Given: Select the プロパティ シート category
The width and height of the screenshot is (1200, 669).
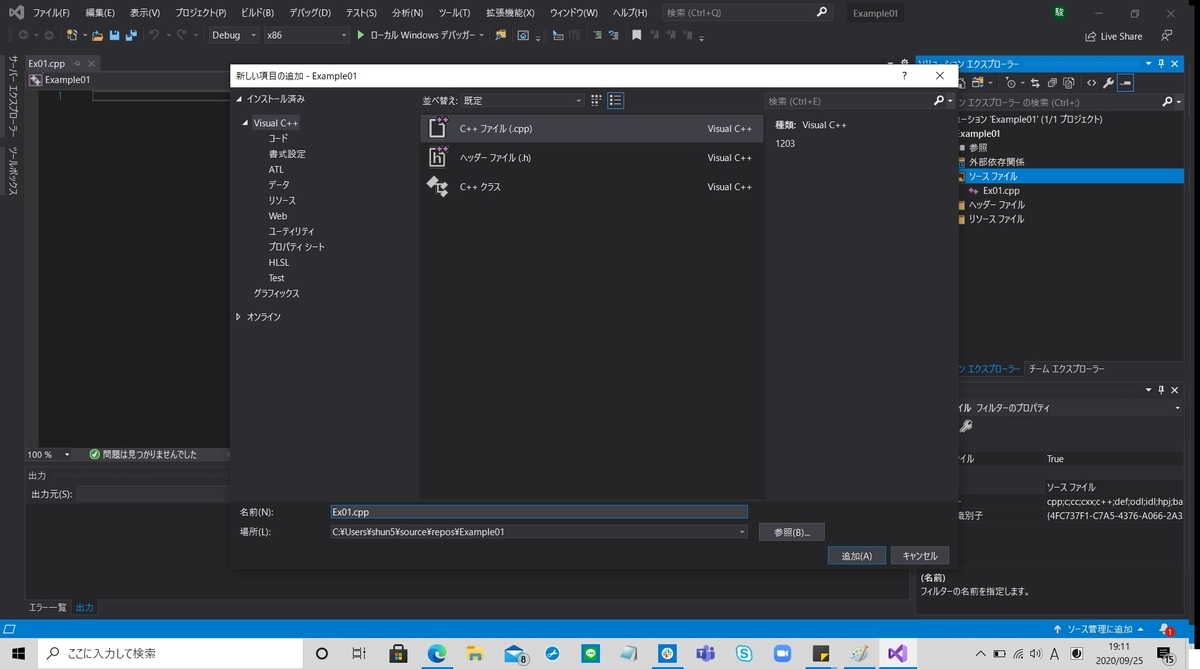Looking at the screenshot, I should pyautogui.click(x=296, y=246).
